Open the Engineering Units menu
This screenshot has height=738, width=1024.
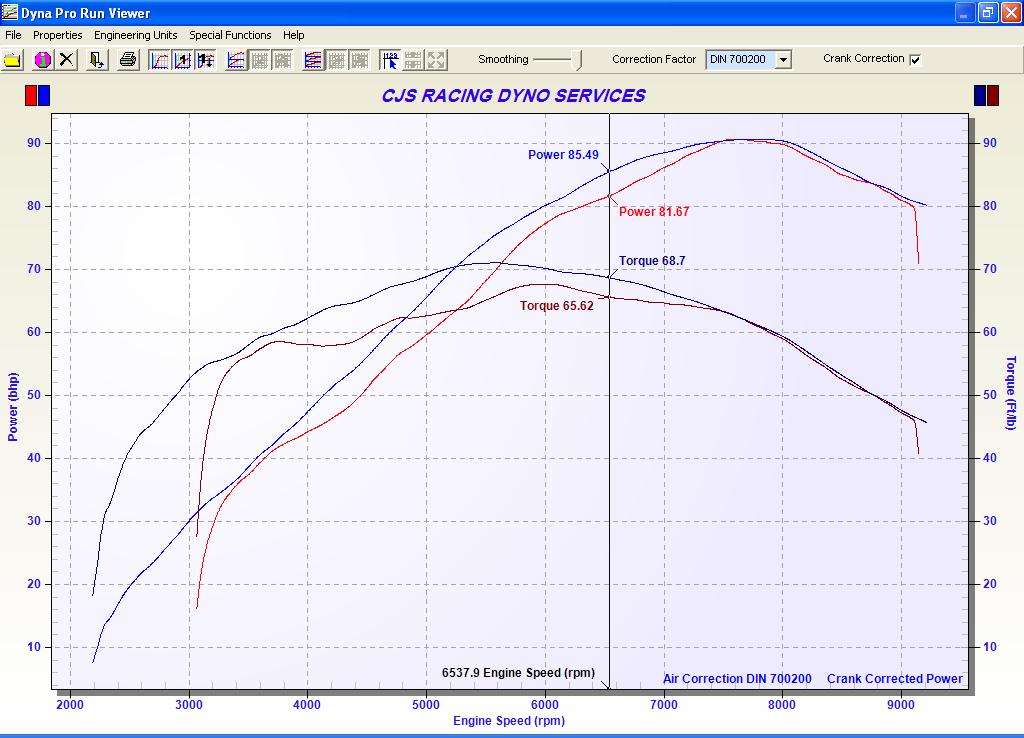tap(135, 35)
